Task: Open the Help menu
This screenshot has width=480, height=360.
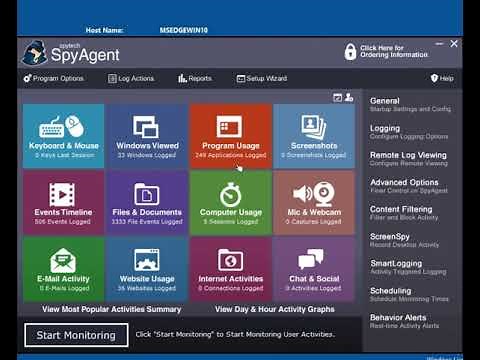Action: (442, 78)
